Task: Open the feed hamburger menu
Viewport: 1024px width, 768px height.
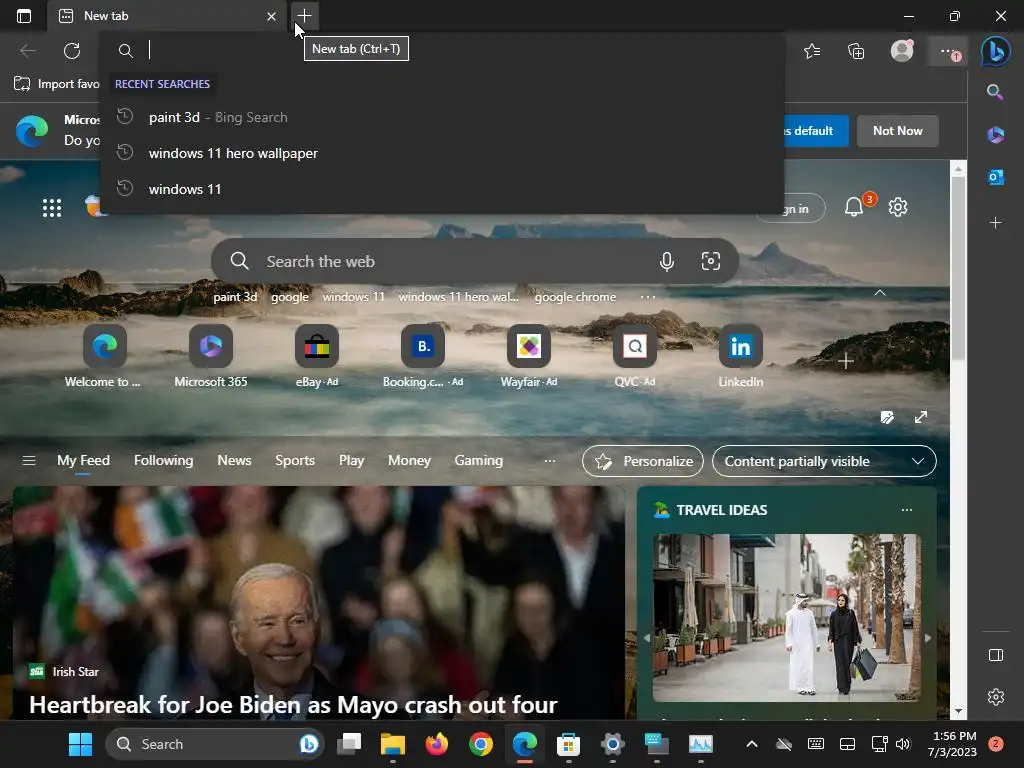Action: click(29, 460)
